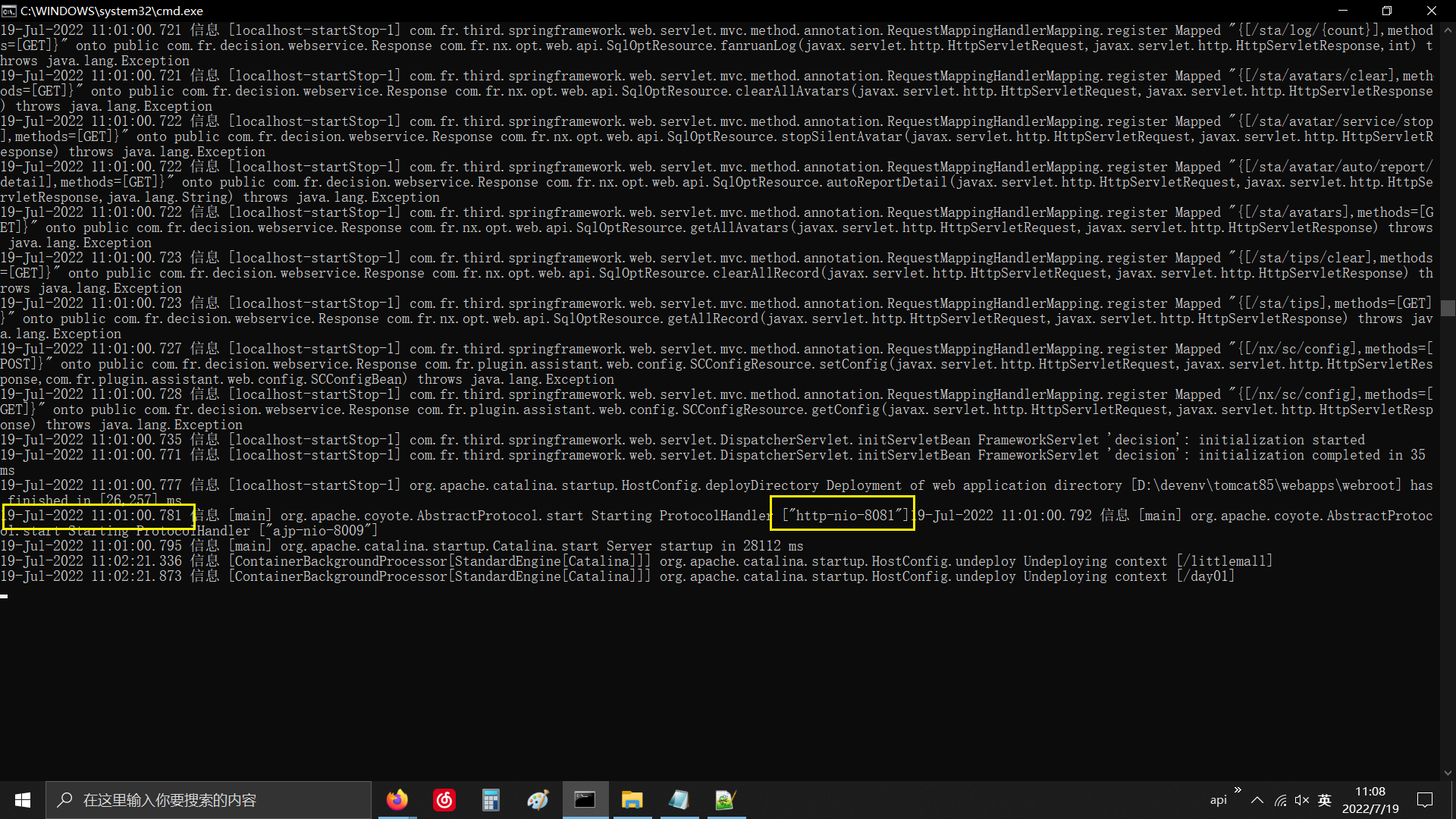Click the "11:01:00.781" timestamp in the log
The width and height of the screenshot is (1456, 819).
click(136, 516)
